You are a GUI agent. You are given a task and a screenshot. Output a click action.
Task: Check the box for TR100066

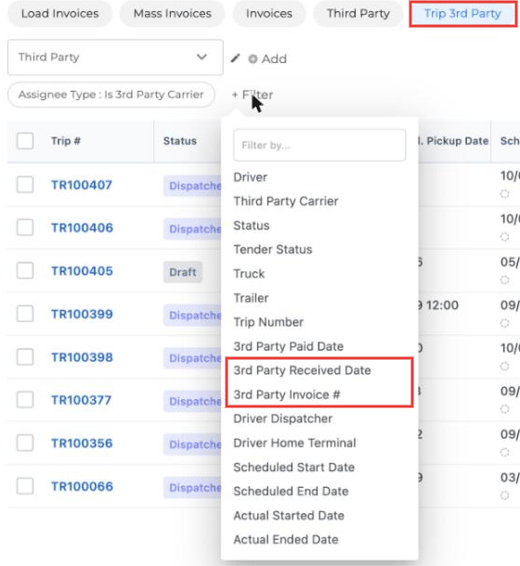tap(25, 486)
